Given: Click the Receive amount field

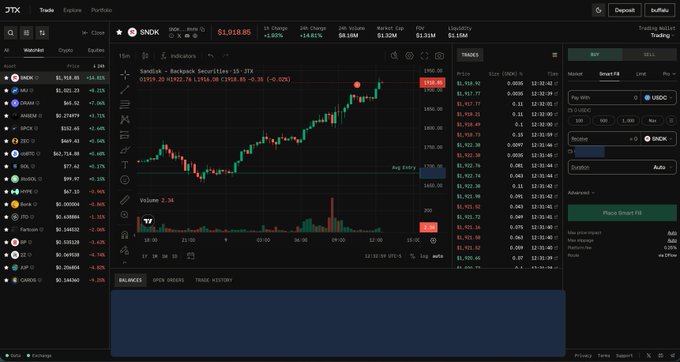Looking at the screenshot, I should [604, 139].
